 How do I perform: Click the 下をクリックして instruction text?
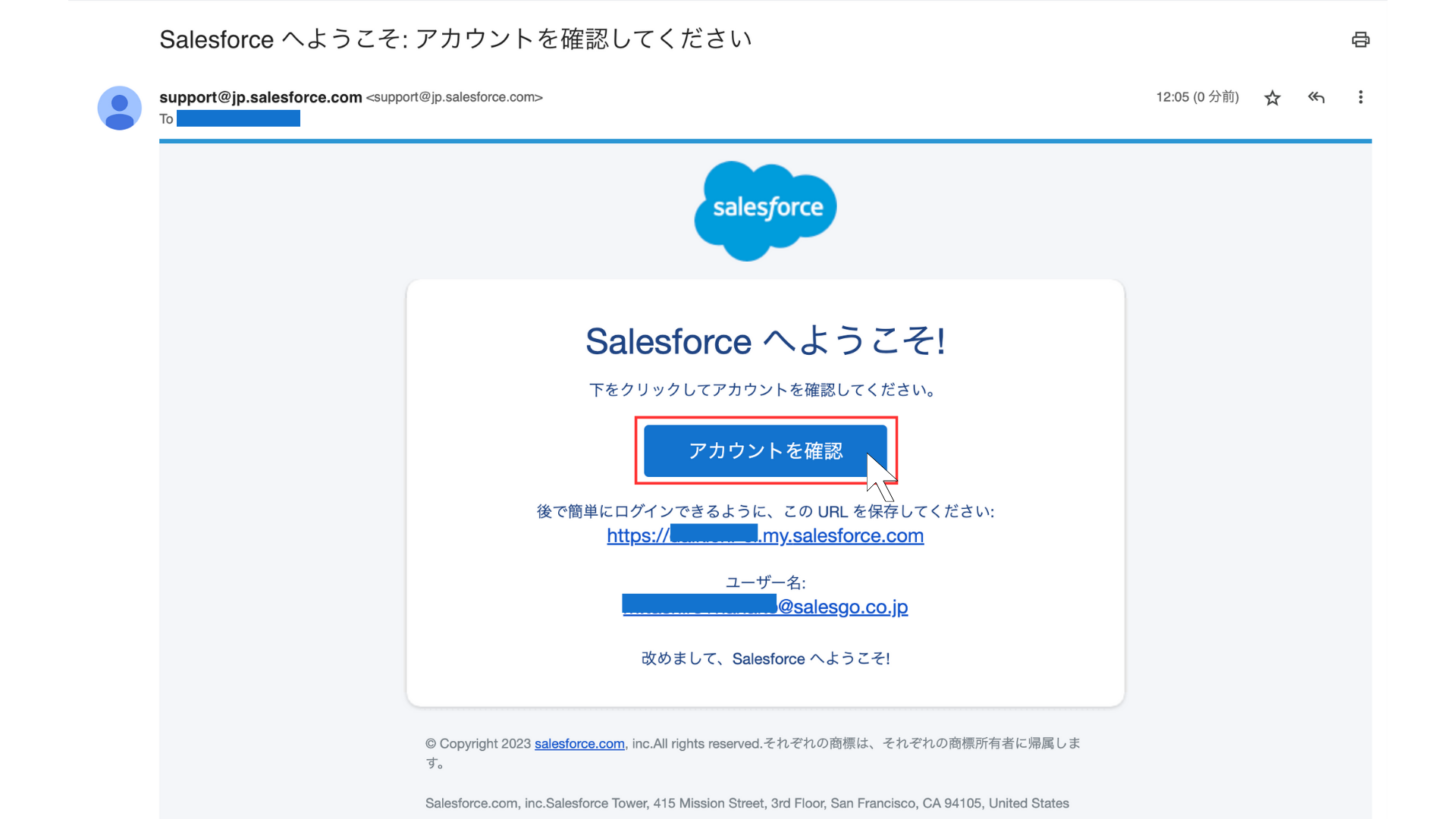pyautogui.click(x=765, y=390)
